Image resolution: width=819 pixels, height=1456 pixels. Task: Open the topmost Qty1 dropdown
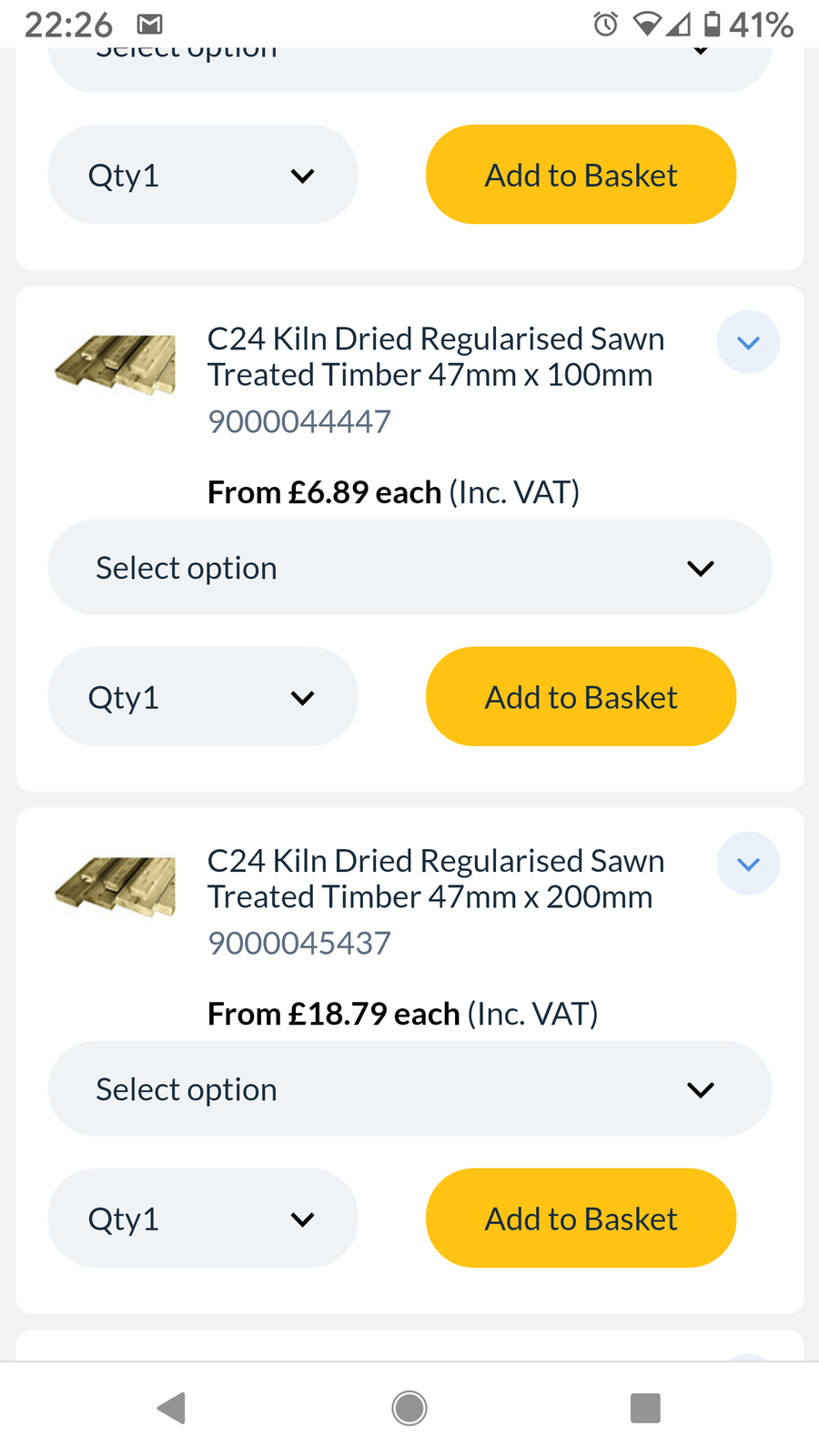pyautogui.click(x=203, y=175)
